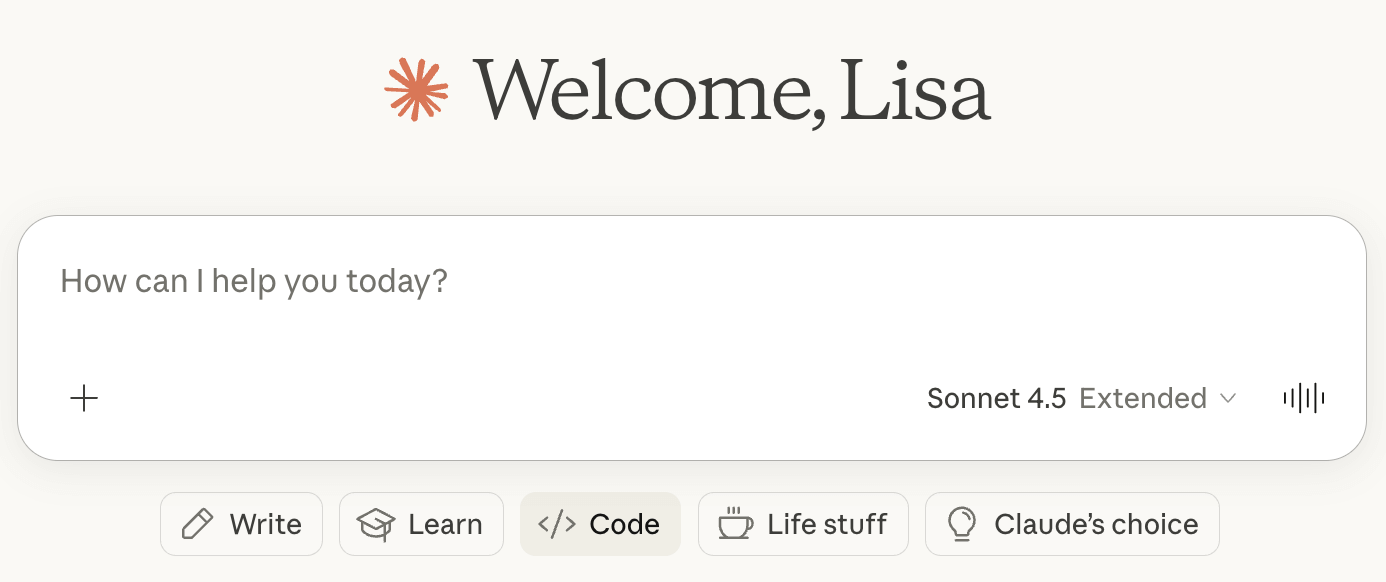Viewport: 1386px width, 582px height.
Task: Open the attachment menu with the plus icon
Action: [84, 399]
